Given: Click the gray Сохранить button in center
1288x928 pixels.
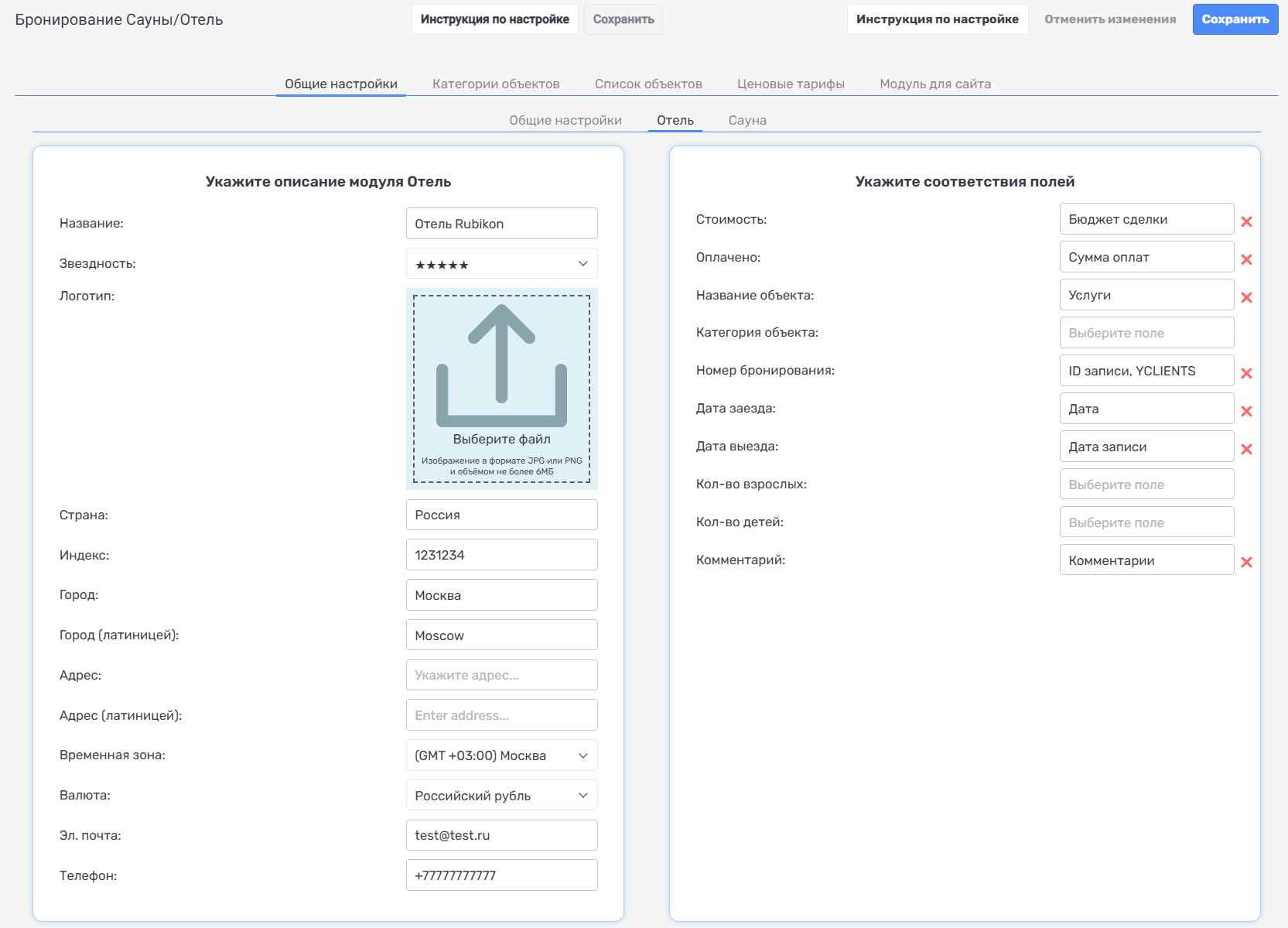Looking at the screenshot, I should (624, 19).
